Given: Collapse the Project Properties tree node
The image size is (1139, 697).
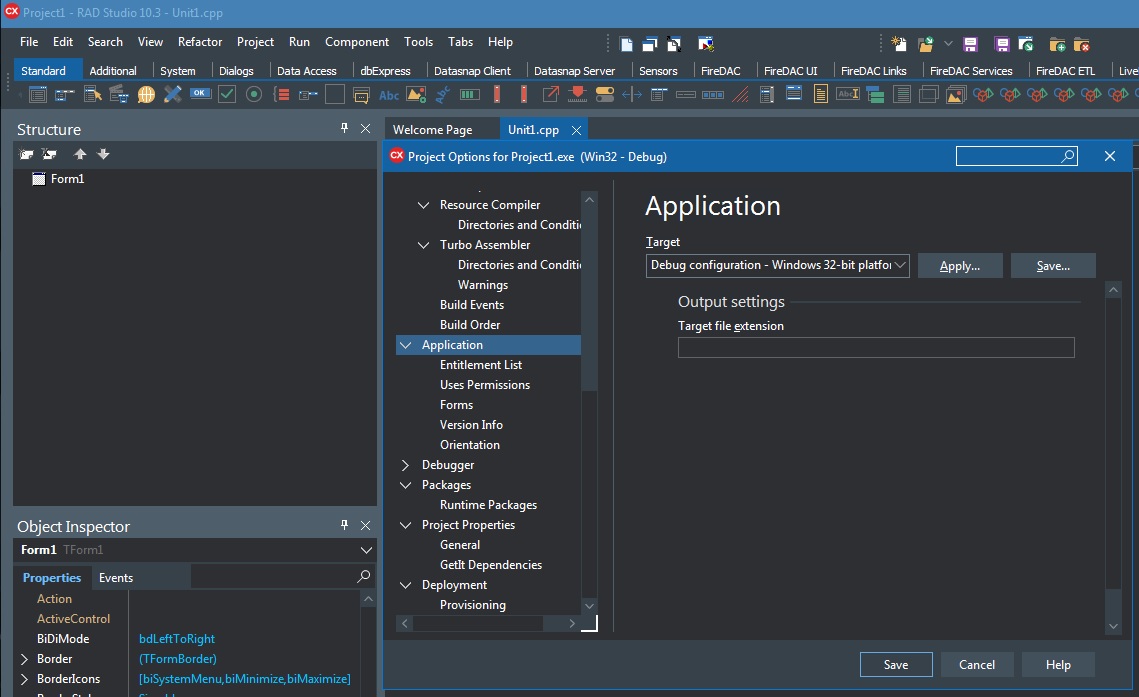Looking at the screenshot, I should [405, 525].
